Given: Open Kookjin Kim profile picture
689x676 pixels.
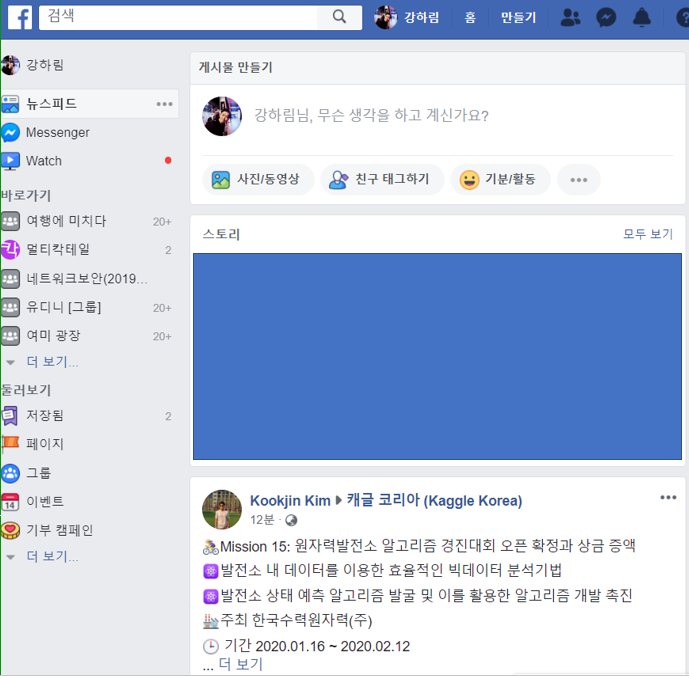Looking at the screenshot, I should 222,509.
